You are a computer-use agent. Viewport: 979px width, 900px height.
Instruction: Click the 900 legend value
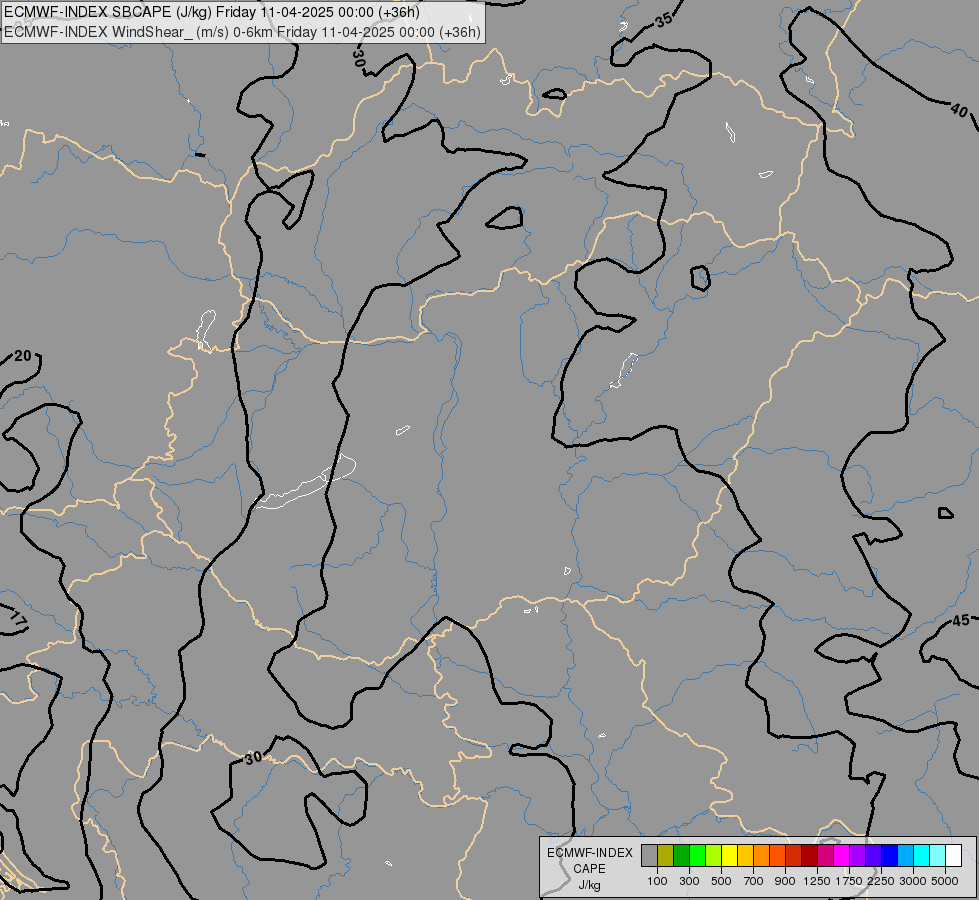[785, 881]
